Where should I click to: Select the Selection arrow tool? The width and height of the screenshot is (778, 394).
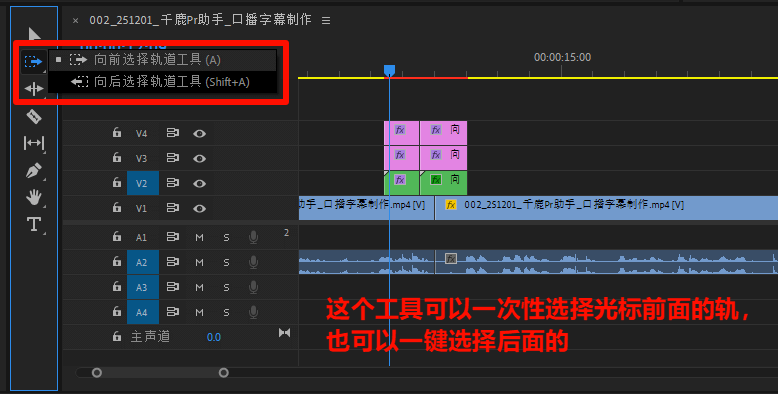[34, 35]
